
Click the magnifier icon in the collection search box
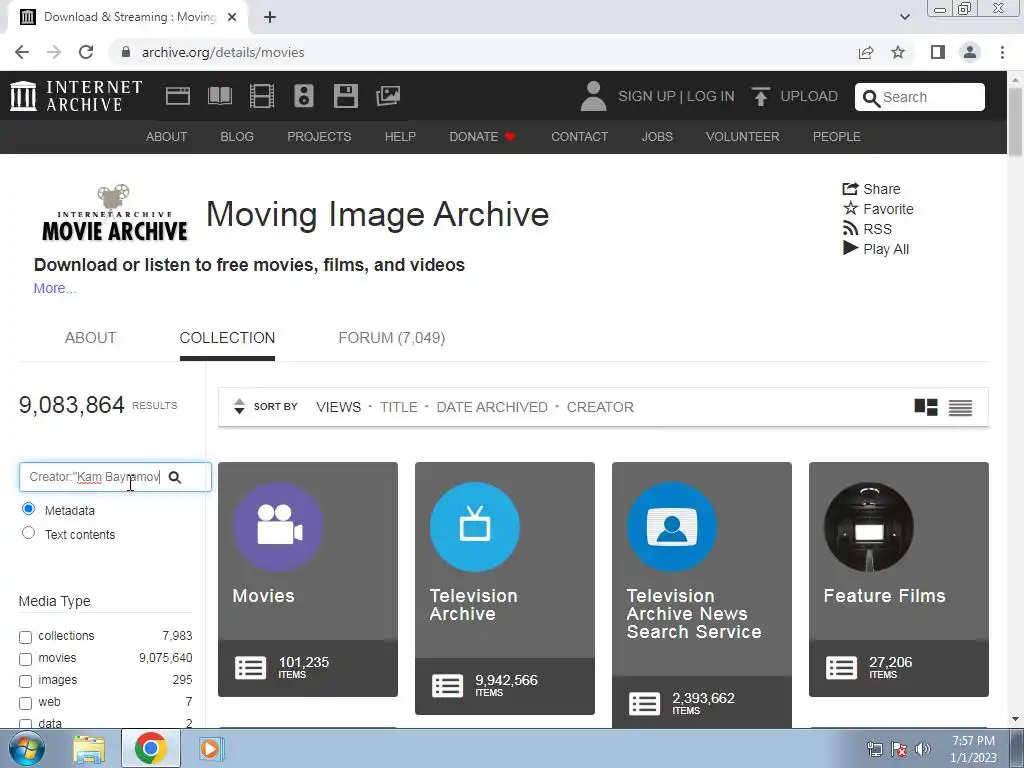point(175,477)
